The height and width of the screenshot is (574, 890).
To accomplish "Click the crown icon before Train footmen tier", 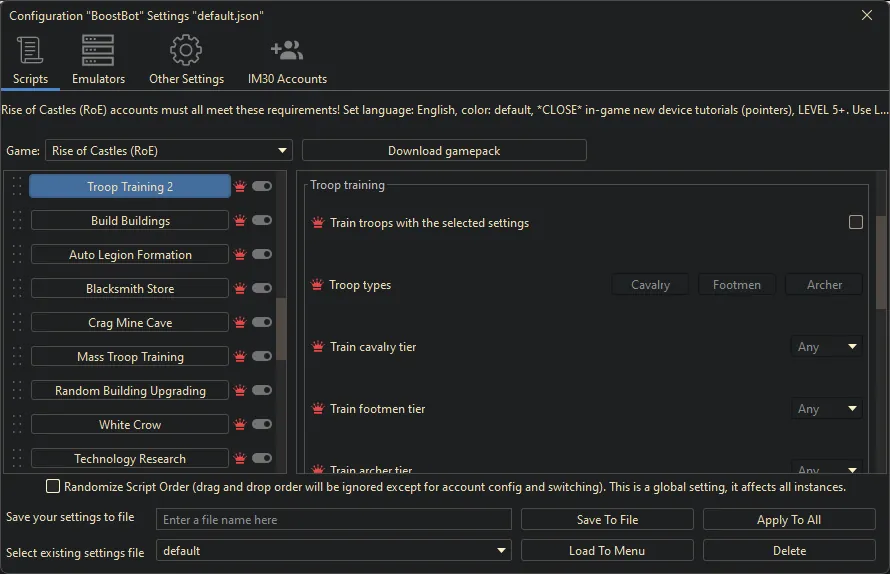I will (318, 408).
